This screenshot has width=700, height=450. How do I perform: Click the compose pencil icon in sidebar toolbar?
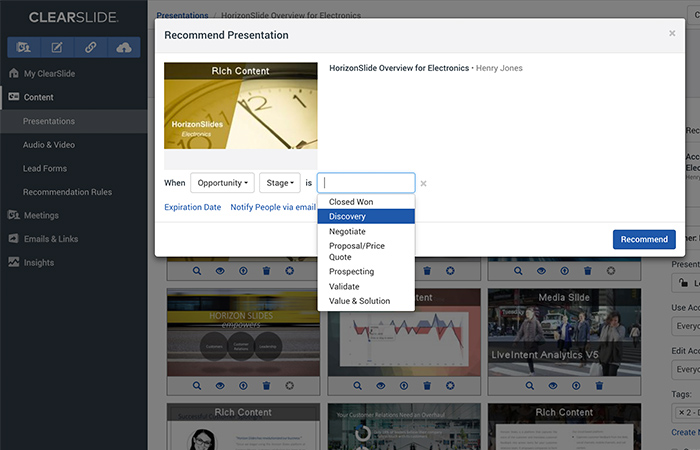tap(57, 47)
